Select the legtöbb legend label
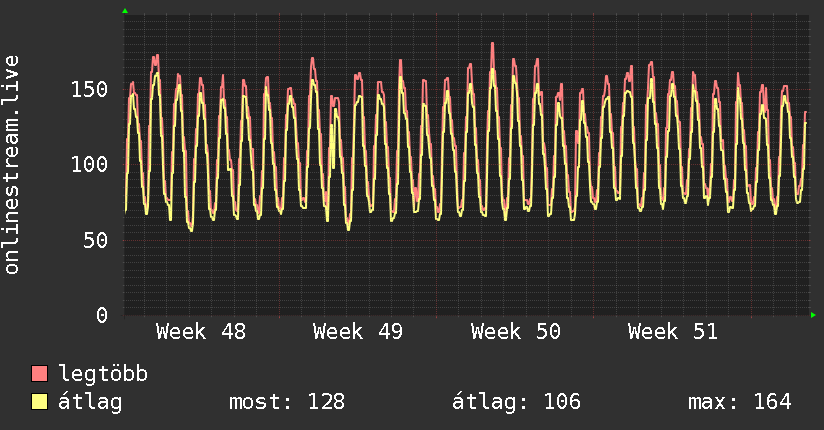 (x=103, y=374)
